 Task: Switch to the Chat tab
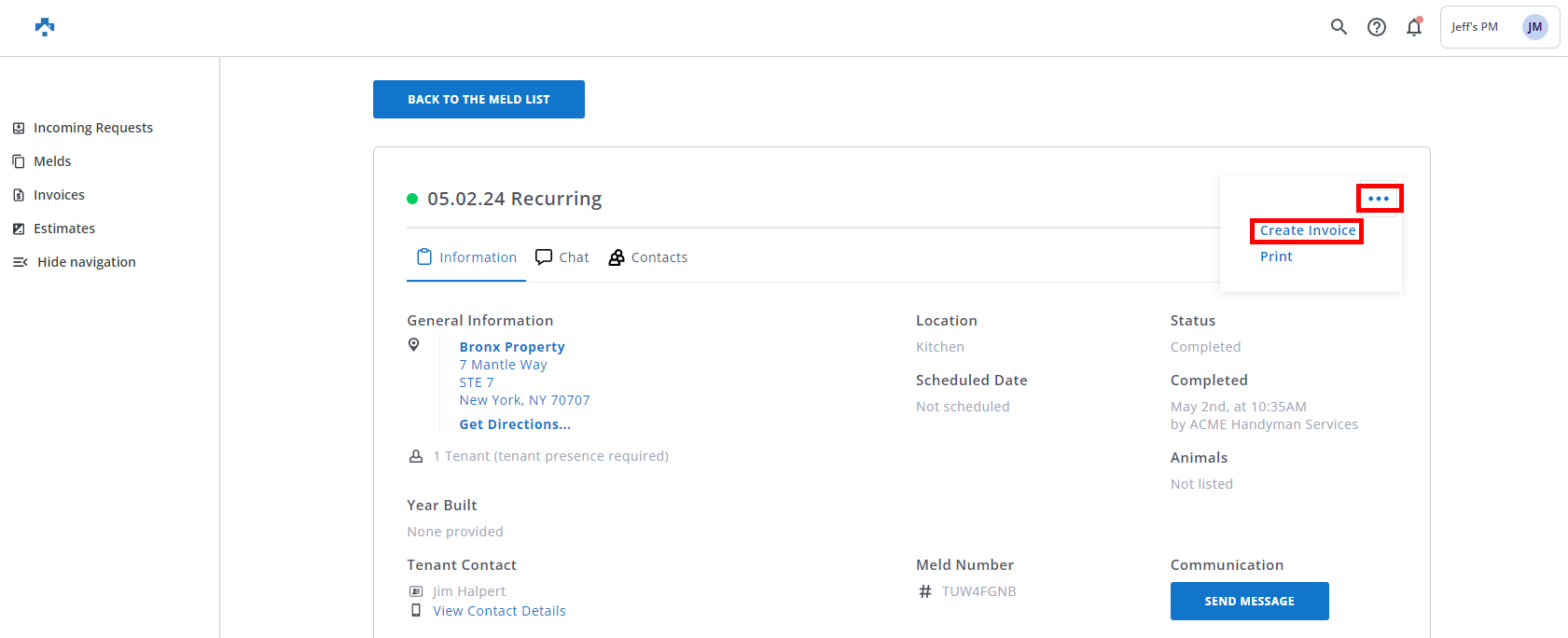coord(562,257)
